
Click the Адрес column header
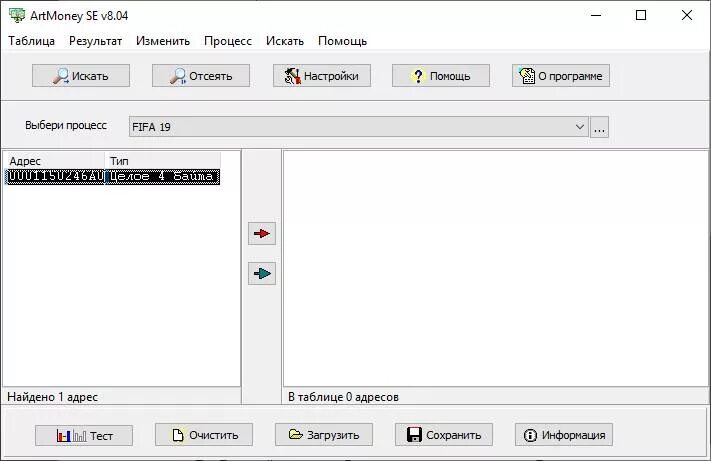click(x=54, y=160)
